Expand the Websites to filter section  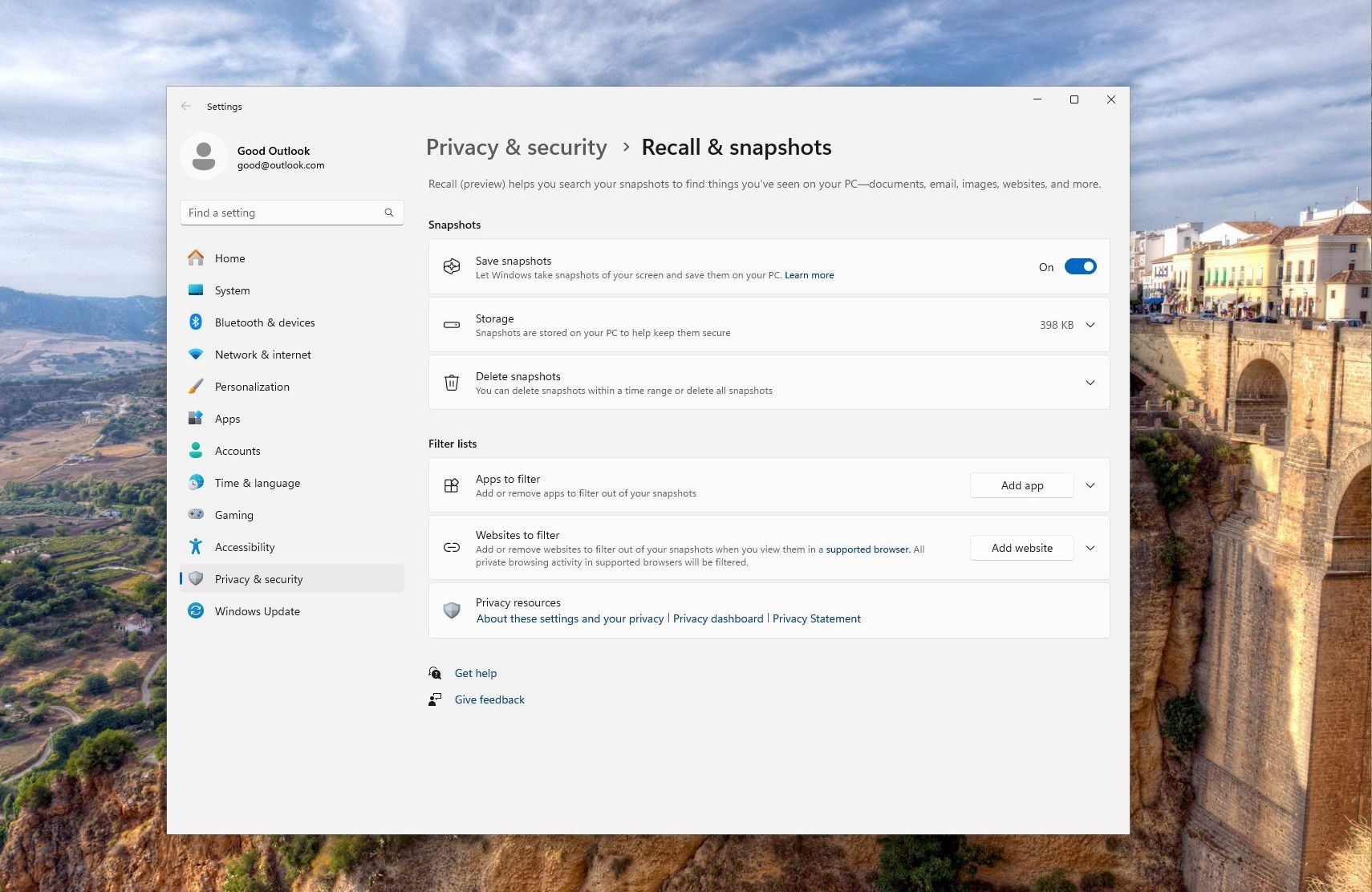click(1090, 548)
